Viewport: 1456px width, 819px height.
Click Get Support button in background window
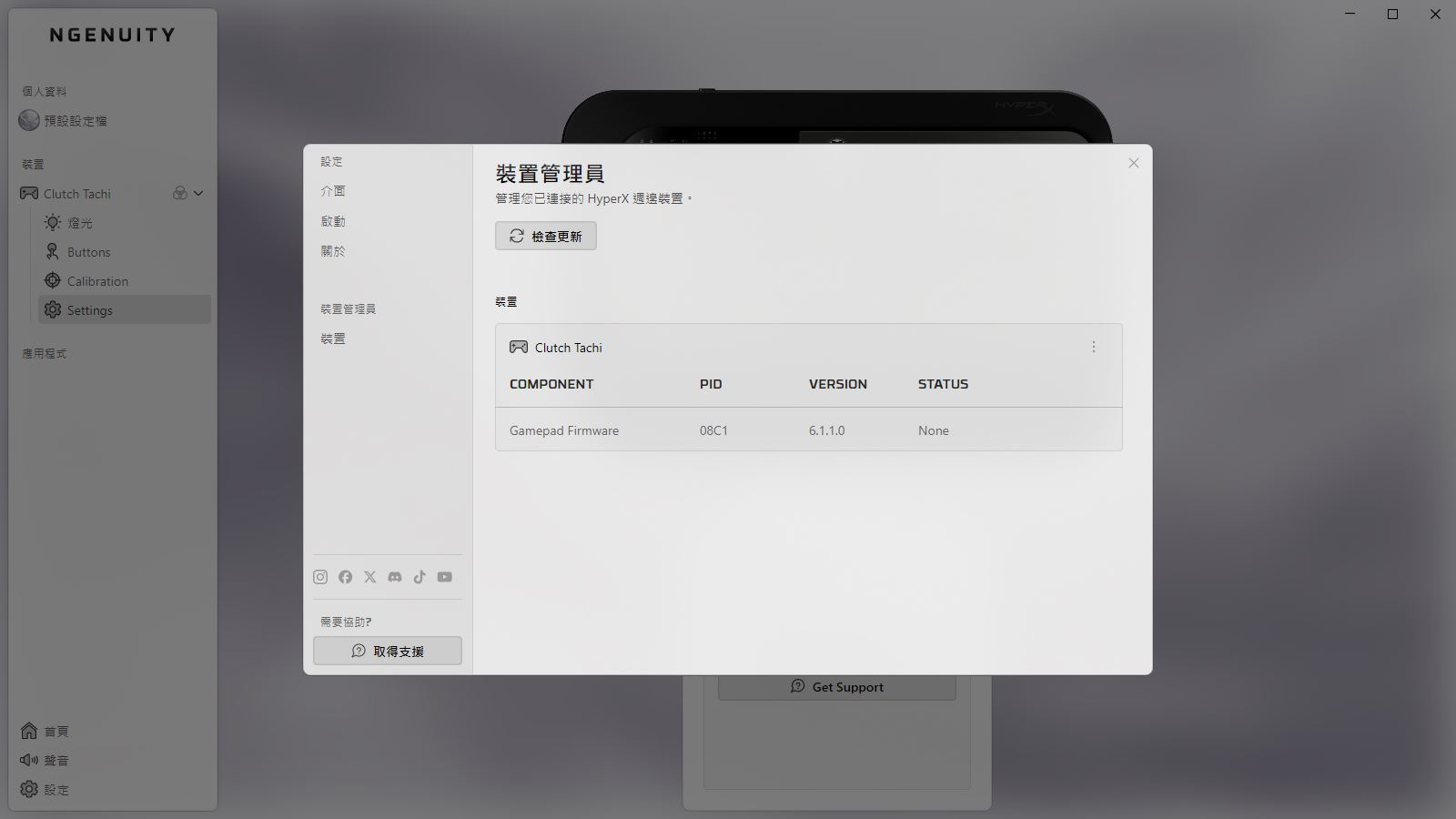(x=837, y=687)
